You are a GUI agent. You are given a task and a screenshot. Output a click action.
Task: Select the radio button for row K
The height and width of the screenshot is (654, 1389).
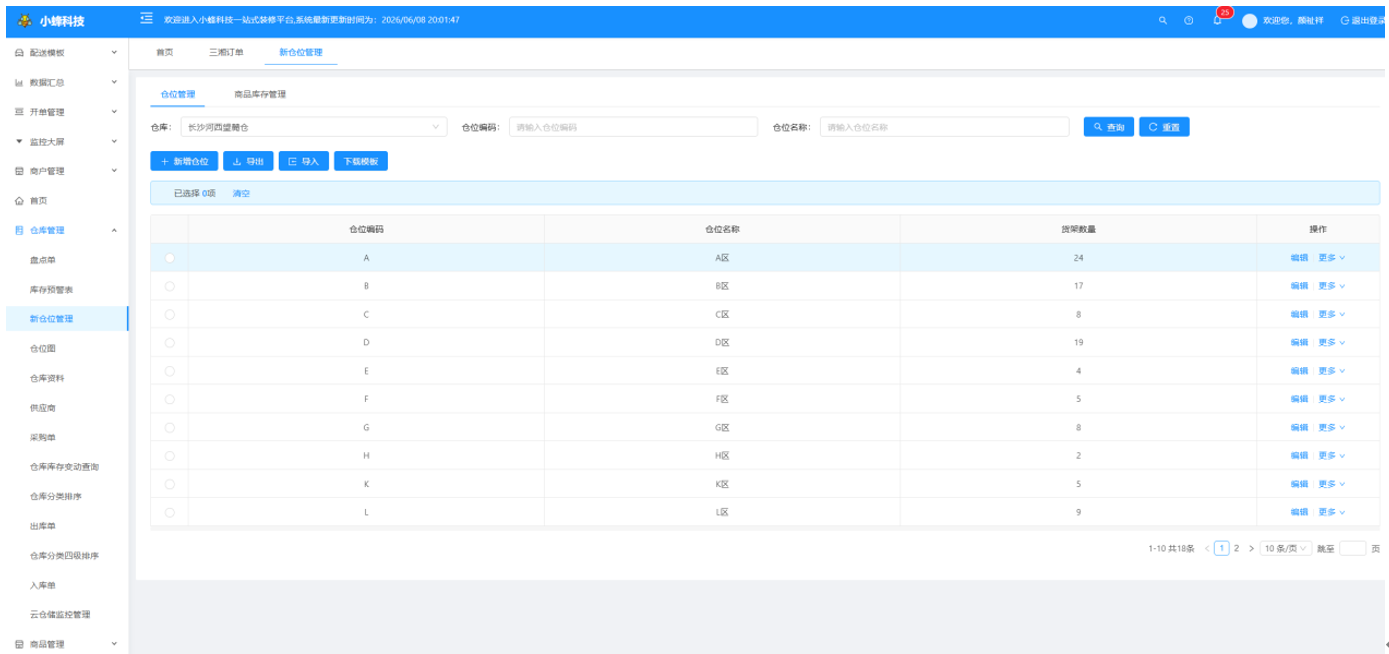point(169,484)
